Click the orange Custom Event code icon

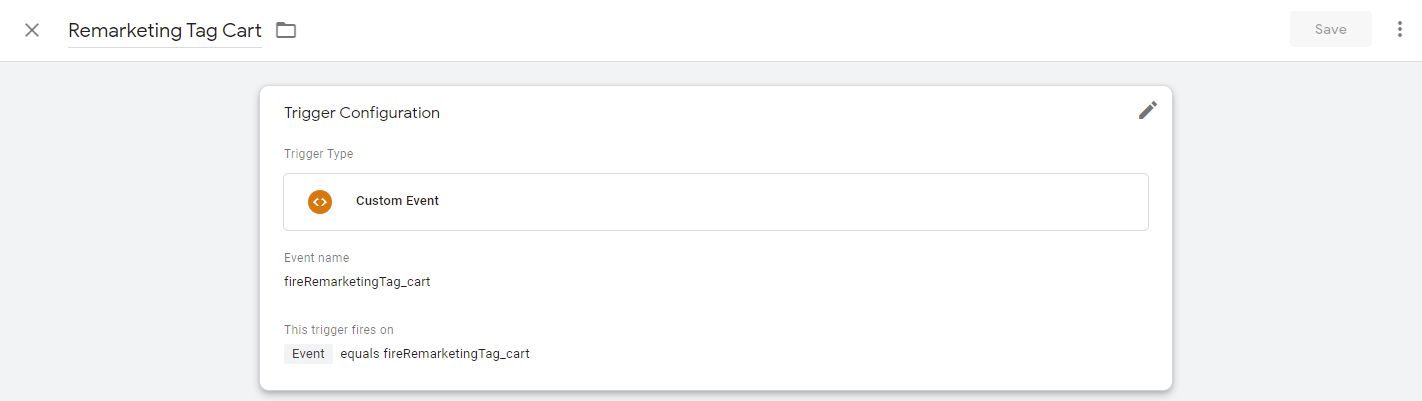click(319, 201)
